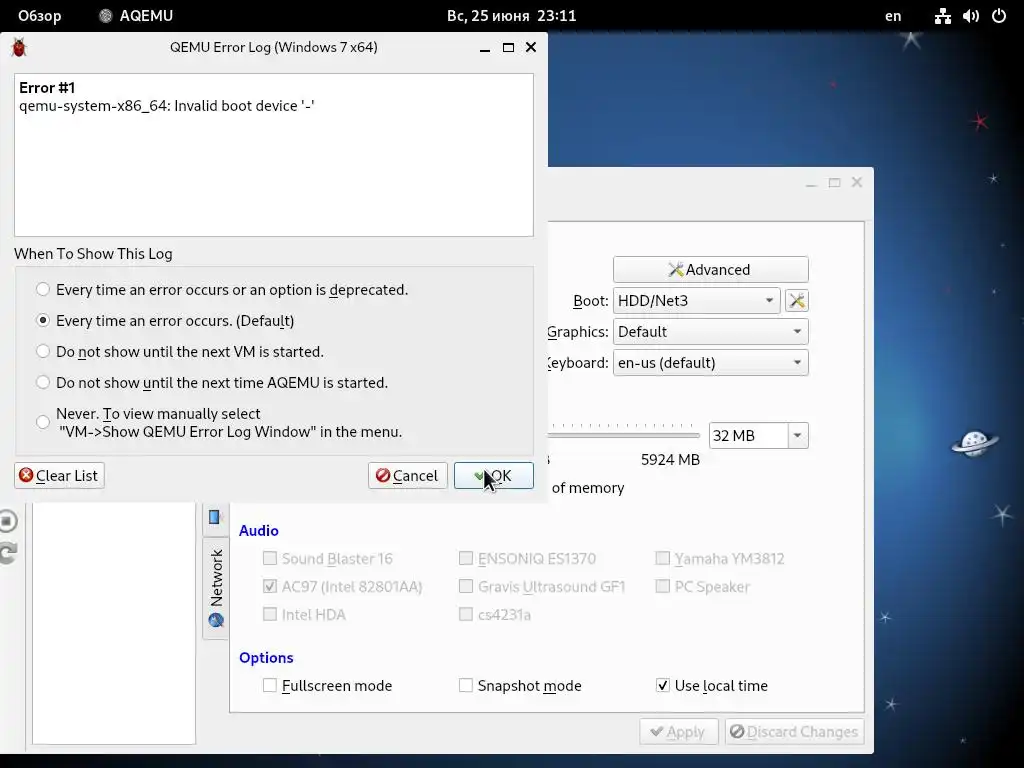Select 'Do not show until next time AQEMU started'
1024x768 pixels.
click(43, 382)
